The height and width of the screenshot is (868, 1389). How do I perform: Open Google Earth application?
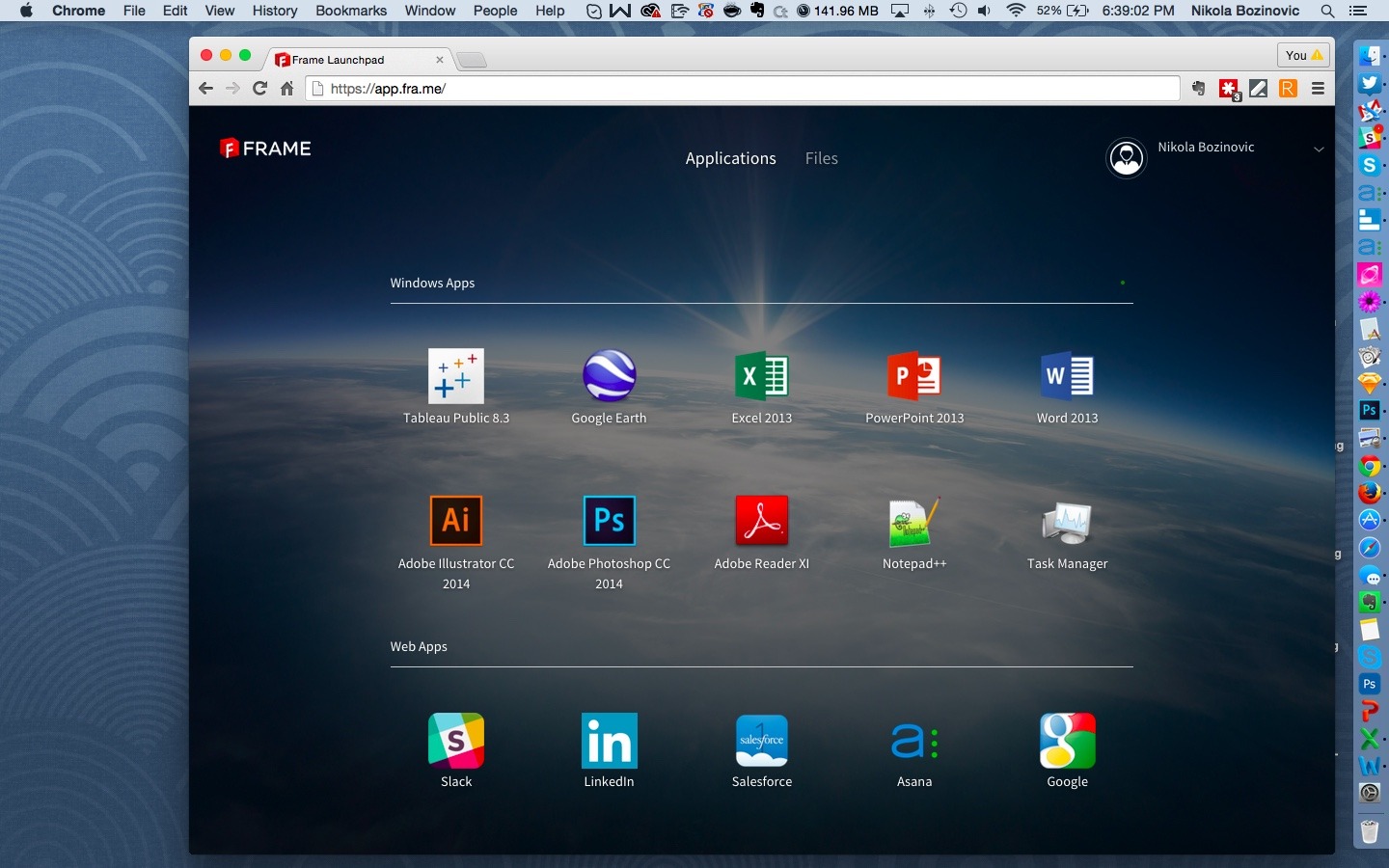coord(609,377)
